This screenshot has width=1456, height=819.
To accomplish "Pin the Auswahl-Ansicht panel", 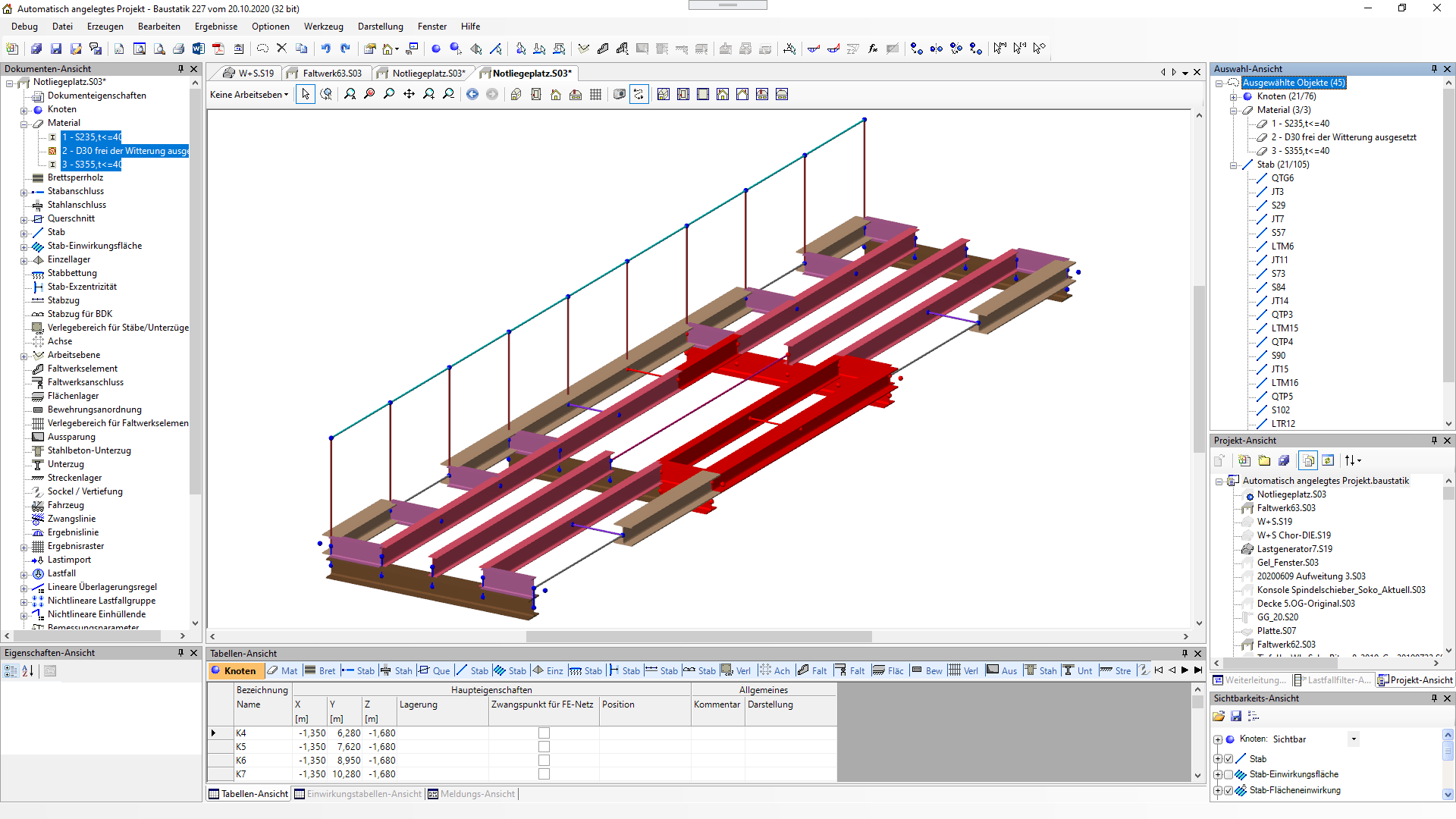I will (x=1434, y=69).
